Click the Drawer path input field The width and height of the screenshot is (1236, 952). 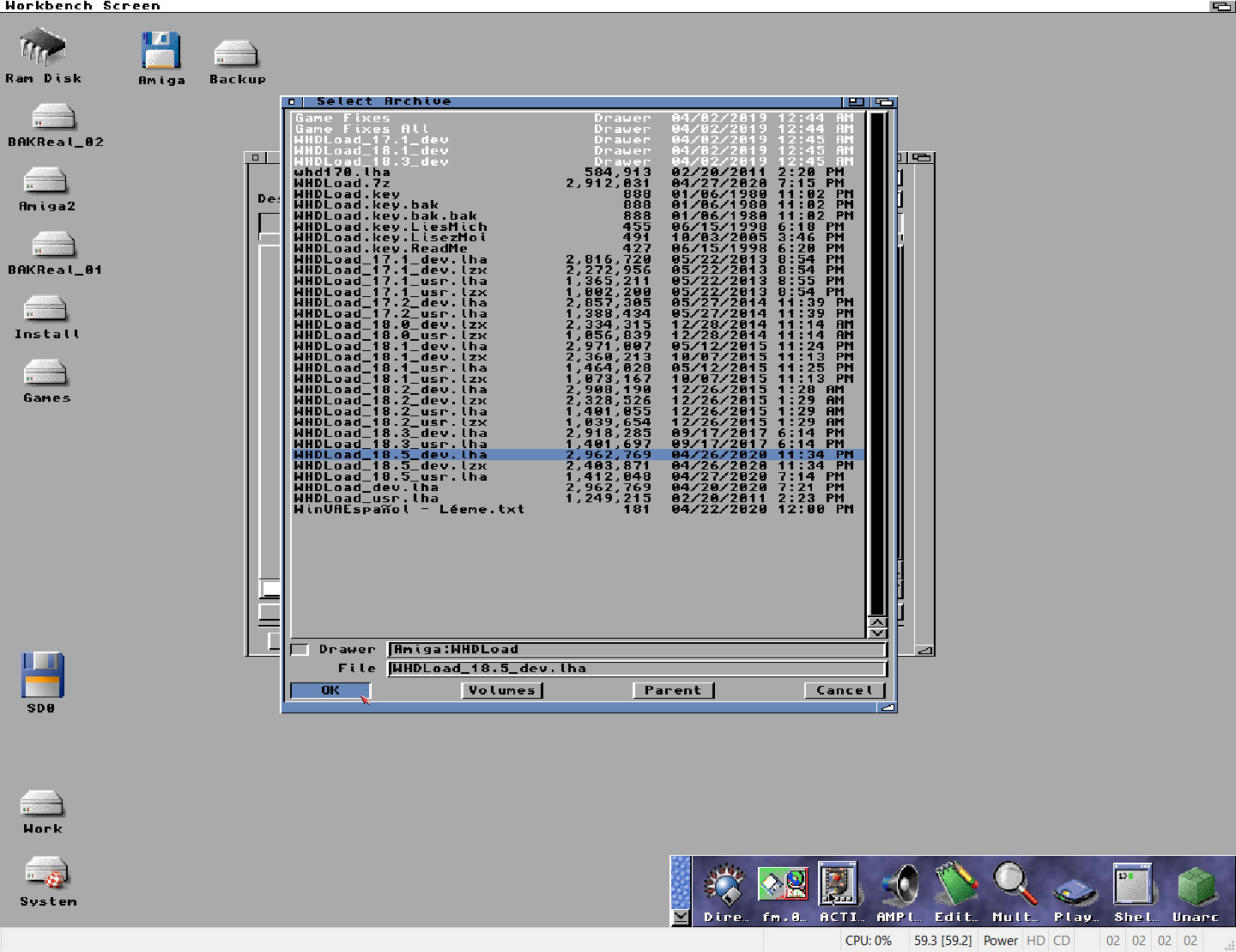[637, 650]
